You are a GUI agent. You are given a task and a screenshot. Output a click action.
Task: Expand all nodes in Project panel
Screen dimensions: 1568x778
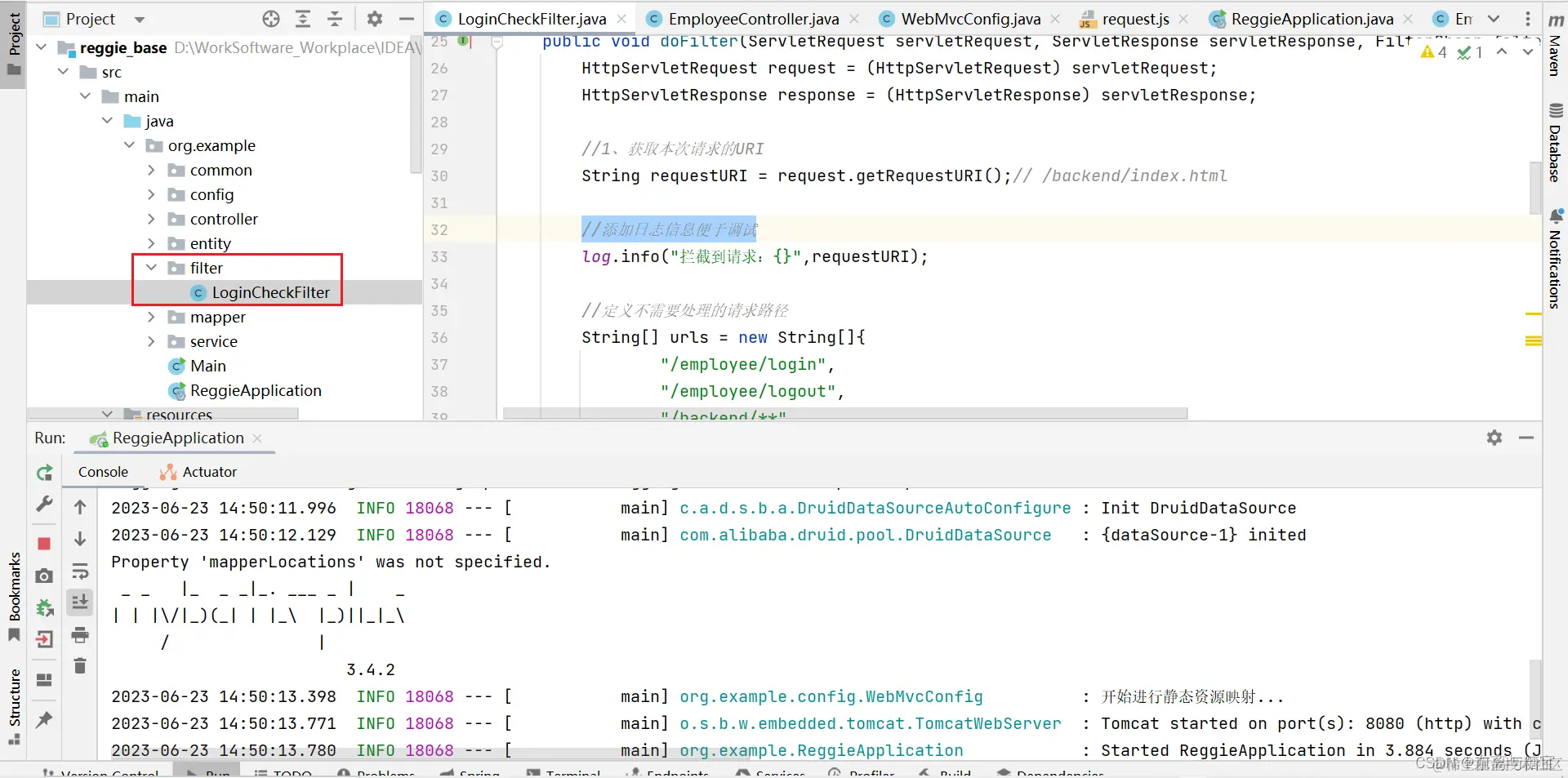point(303,19)
